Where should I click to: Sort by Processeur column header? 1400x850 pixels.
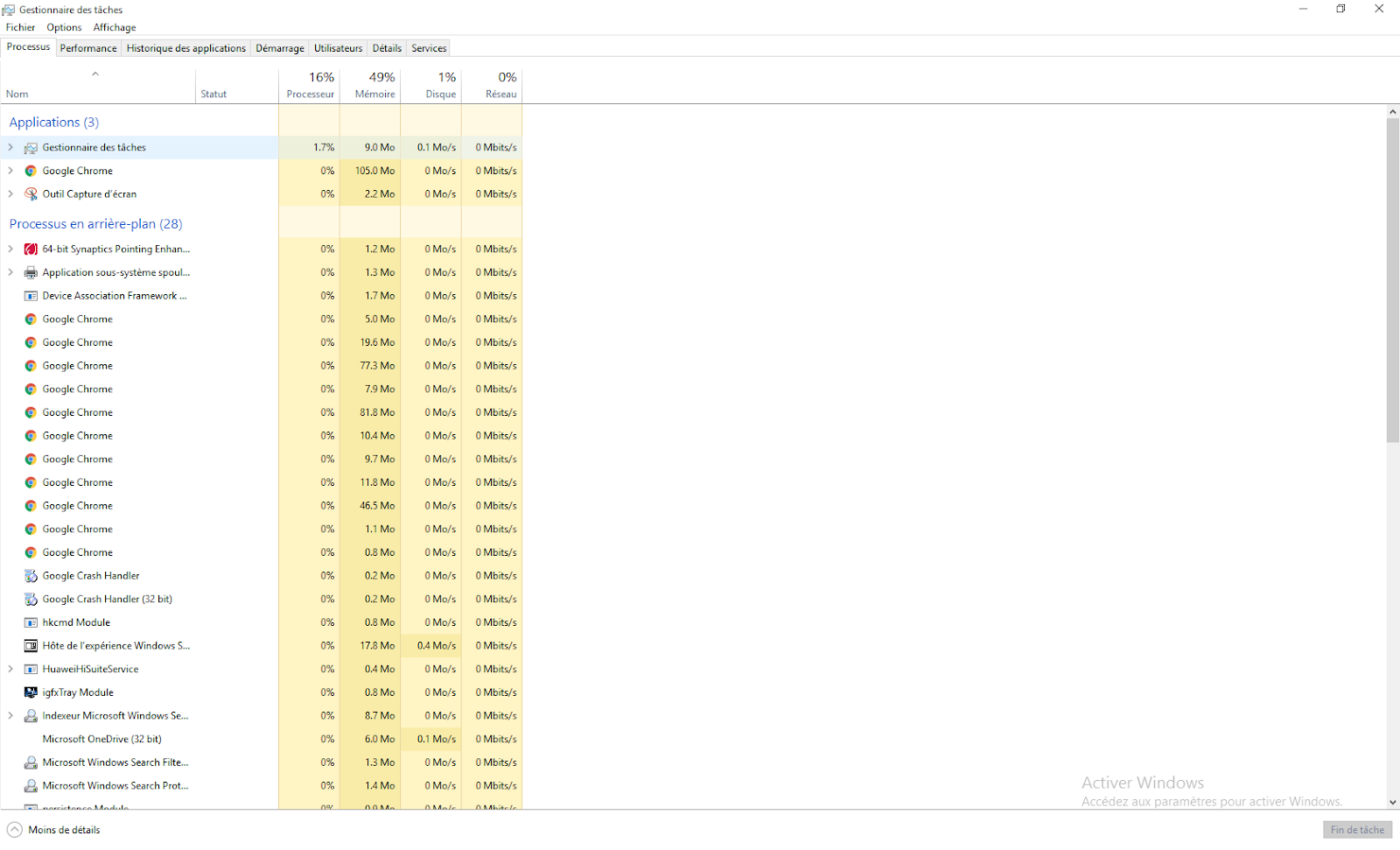point(310,86)
